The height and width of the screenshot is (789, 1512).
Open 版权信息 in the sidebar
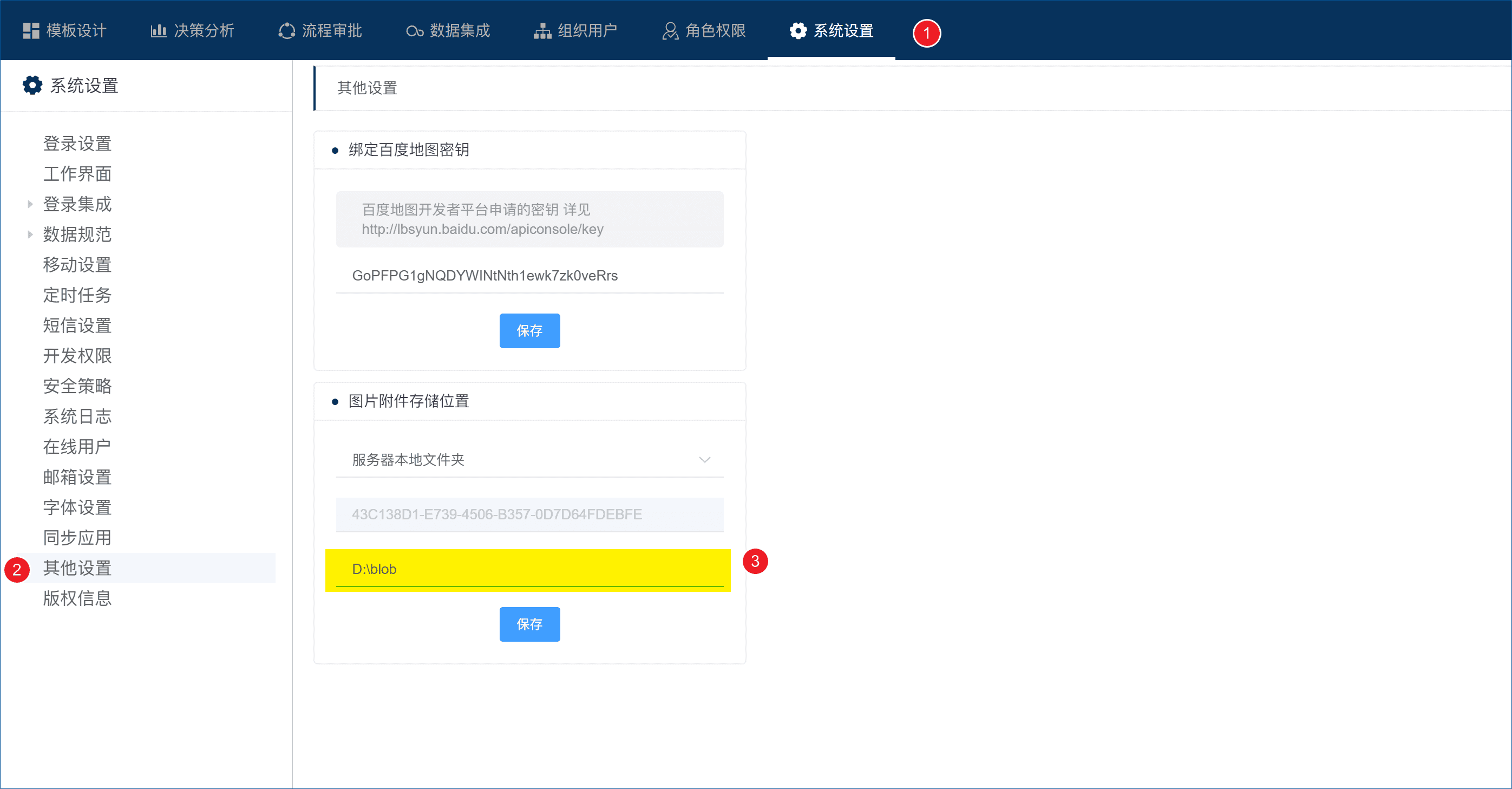(77, 598)
